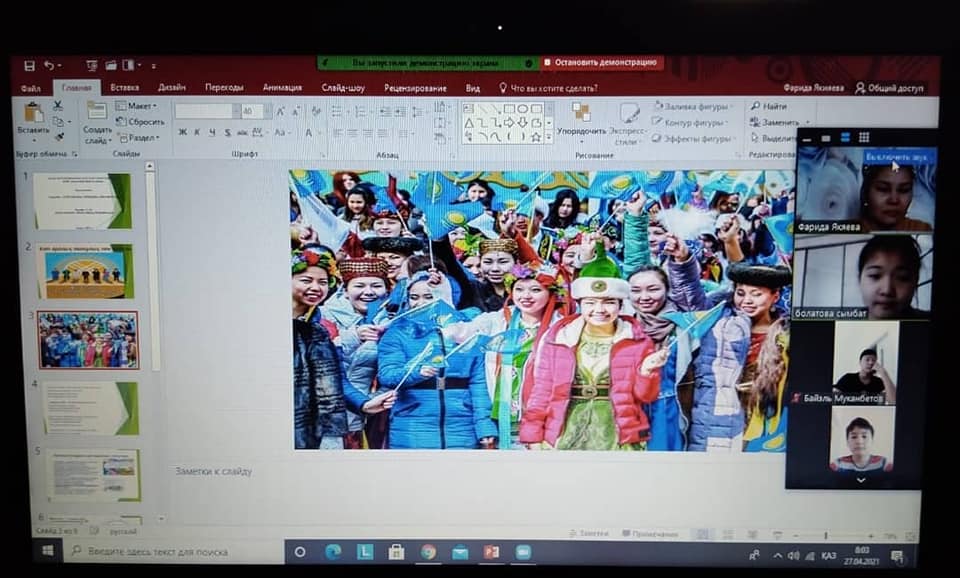Switch to the Design (Дизайн) tab
Screen dimensions: 960x578
(171, 88)
